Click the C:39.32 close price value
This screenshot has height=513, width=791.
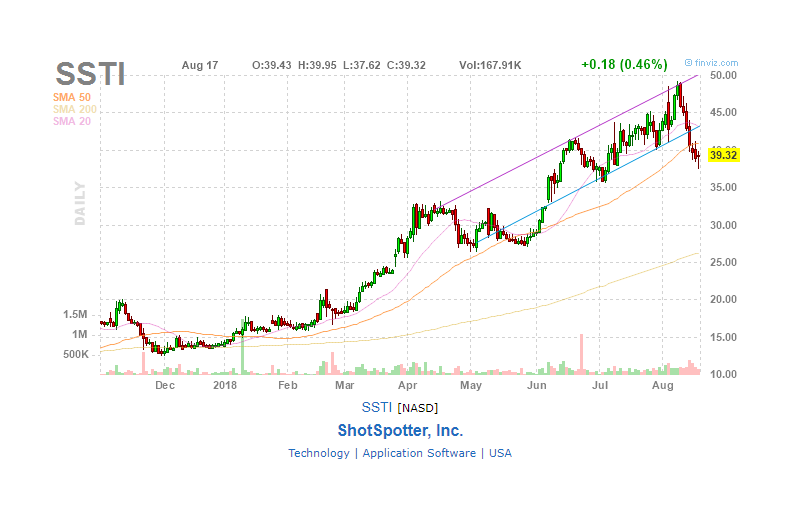pos(406,65)
